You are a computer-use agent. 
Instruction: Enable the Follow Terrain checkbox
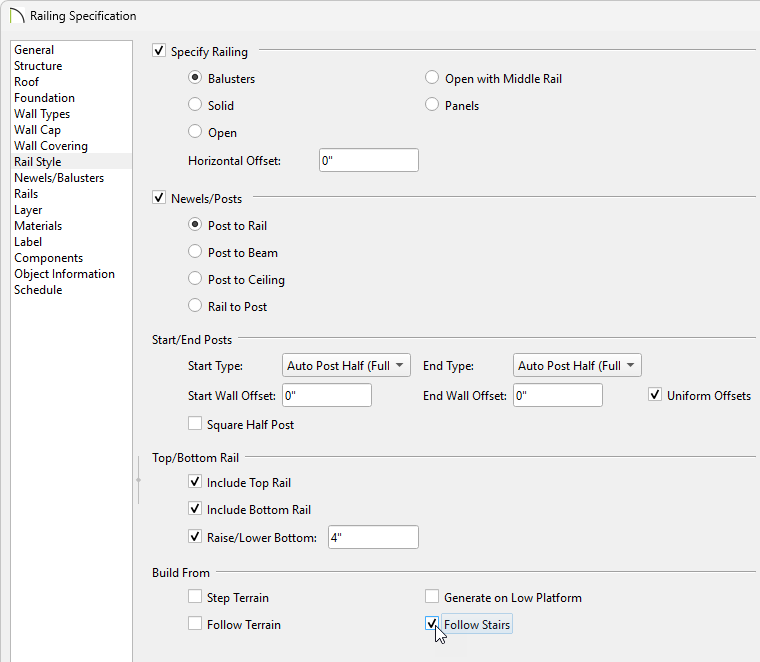coord(195,624)
